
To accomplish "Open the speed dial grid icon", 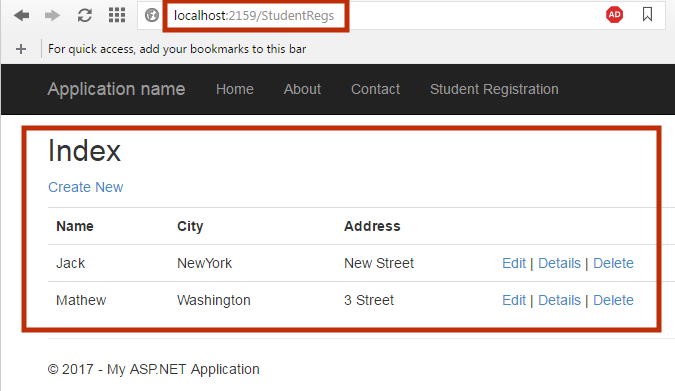I will (x=117, y=15).
